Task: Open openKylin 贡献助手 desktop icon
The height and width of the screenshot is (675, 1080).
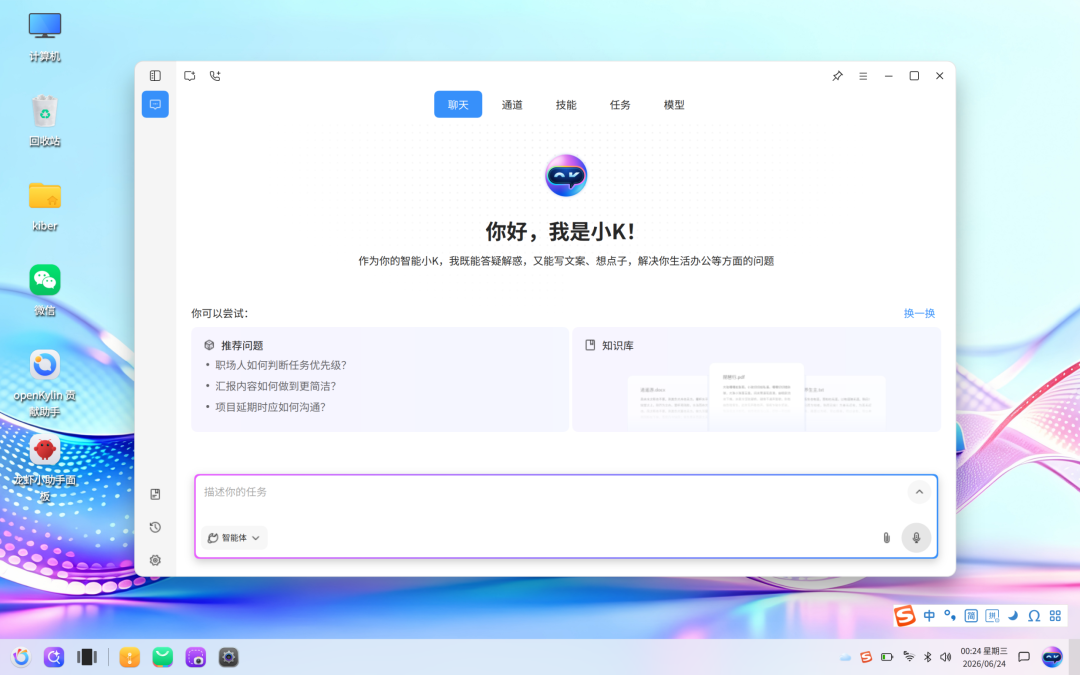Action: (45, 382)
